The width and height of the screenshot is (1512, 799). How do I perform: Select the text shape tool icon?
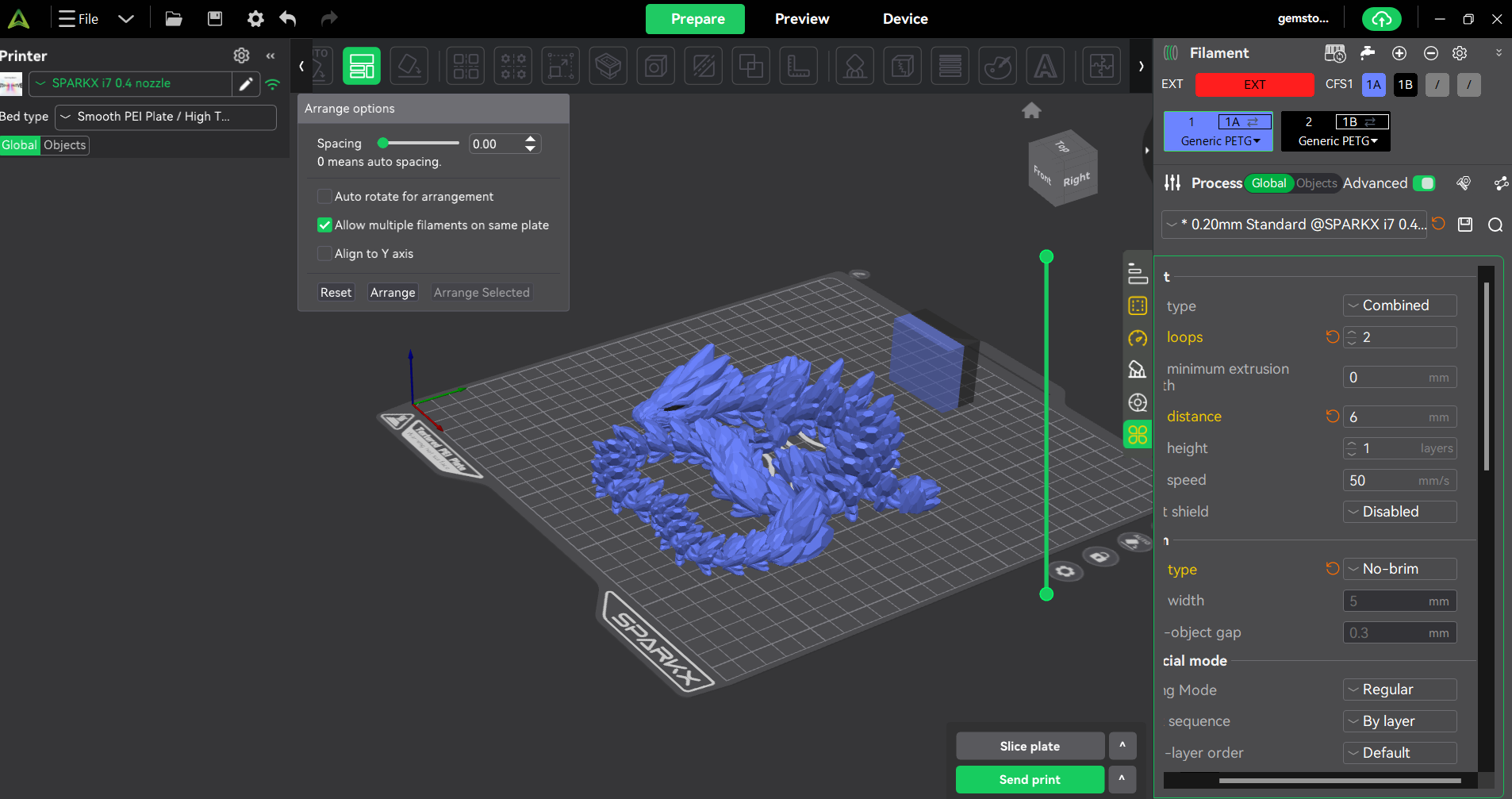tap(1046, 67)
